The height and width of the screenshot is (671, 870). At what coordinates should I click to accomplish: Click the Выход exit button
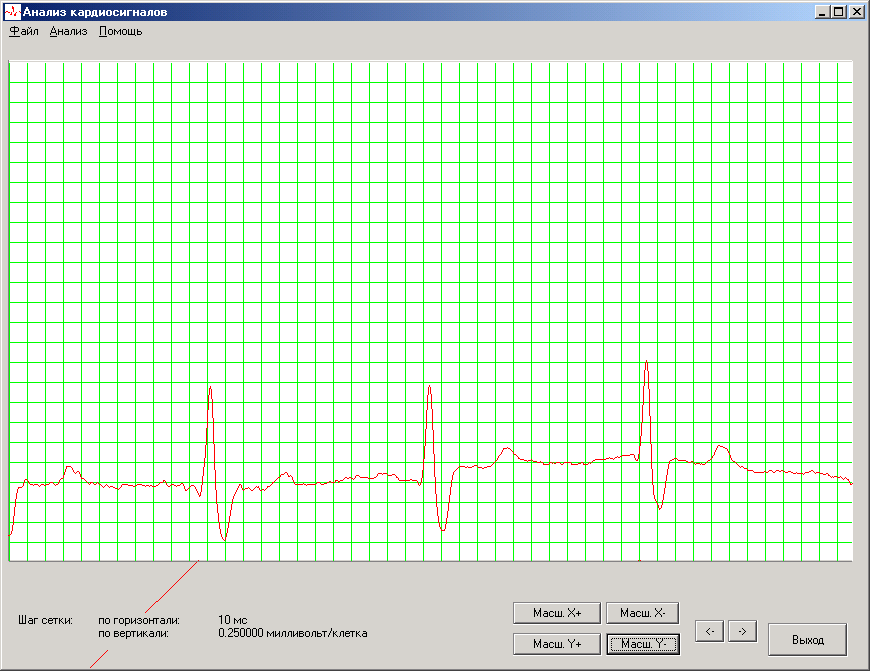(x=808, y=640)
